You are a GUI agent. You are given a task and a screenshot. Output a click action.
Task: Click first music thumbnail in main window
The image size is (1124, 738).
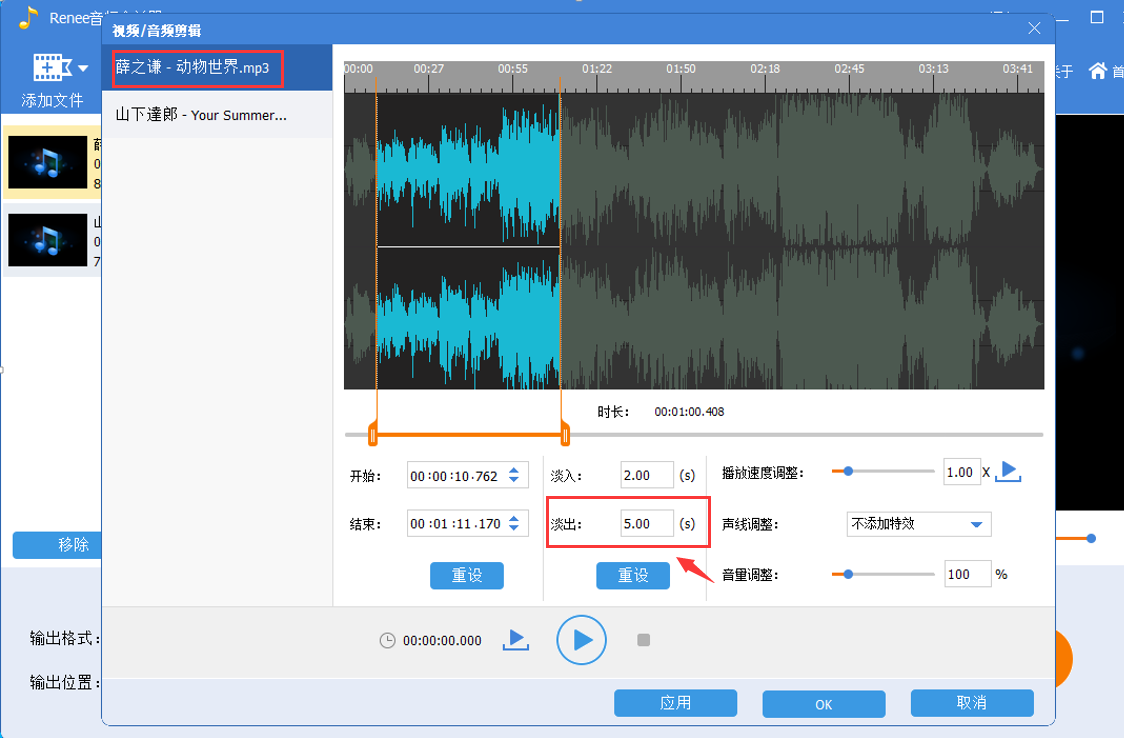48,163
